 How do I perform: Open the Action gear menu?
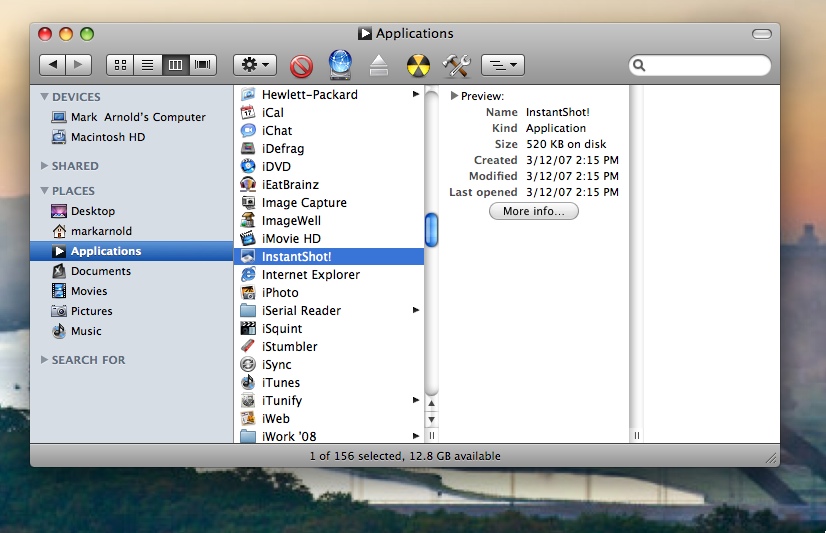click(255, 65)
